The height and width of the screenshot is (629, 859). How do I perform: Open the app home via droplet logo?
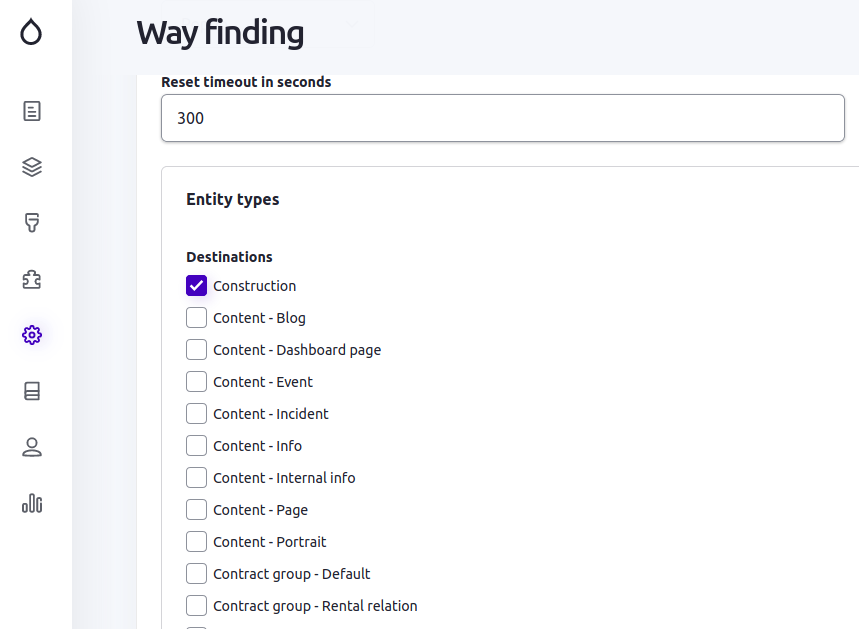(31, 32)
